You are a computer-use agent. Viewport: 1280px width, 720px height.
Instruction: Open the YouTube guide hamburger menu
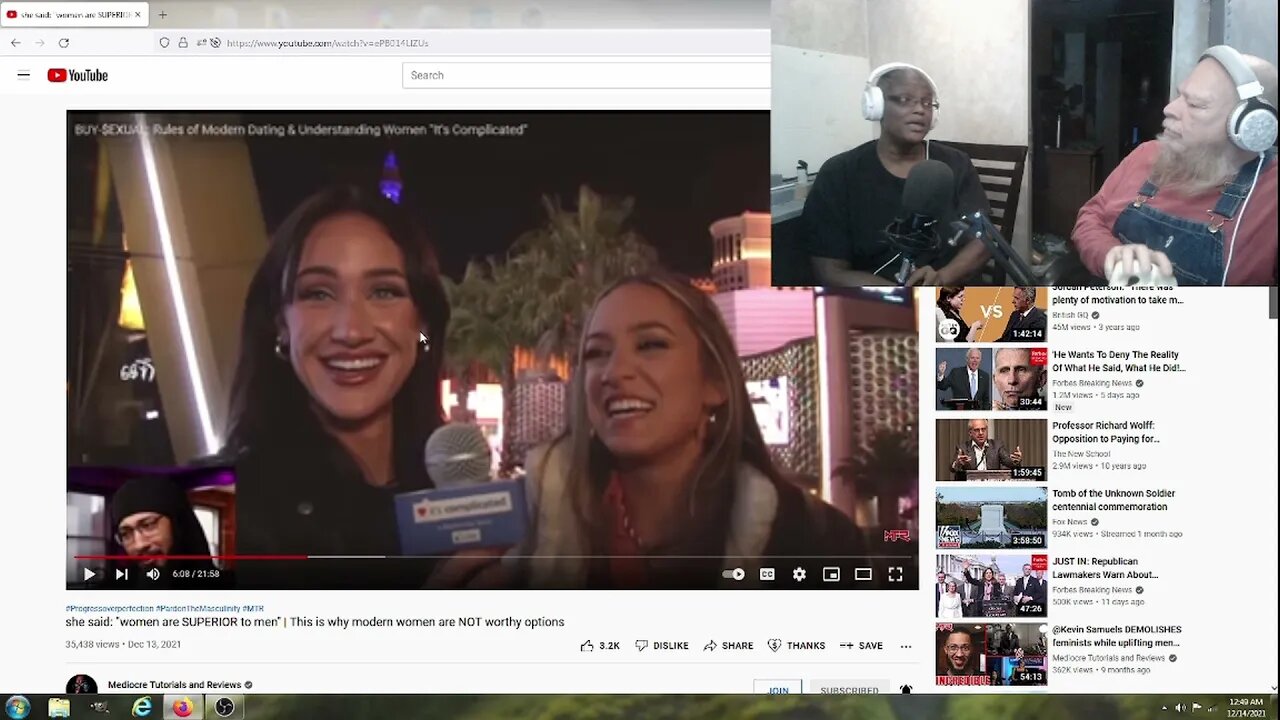[x=24, y=75]
